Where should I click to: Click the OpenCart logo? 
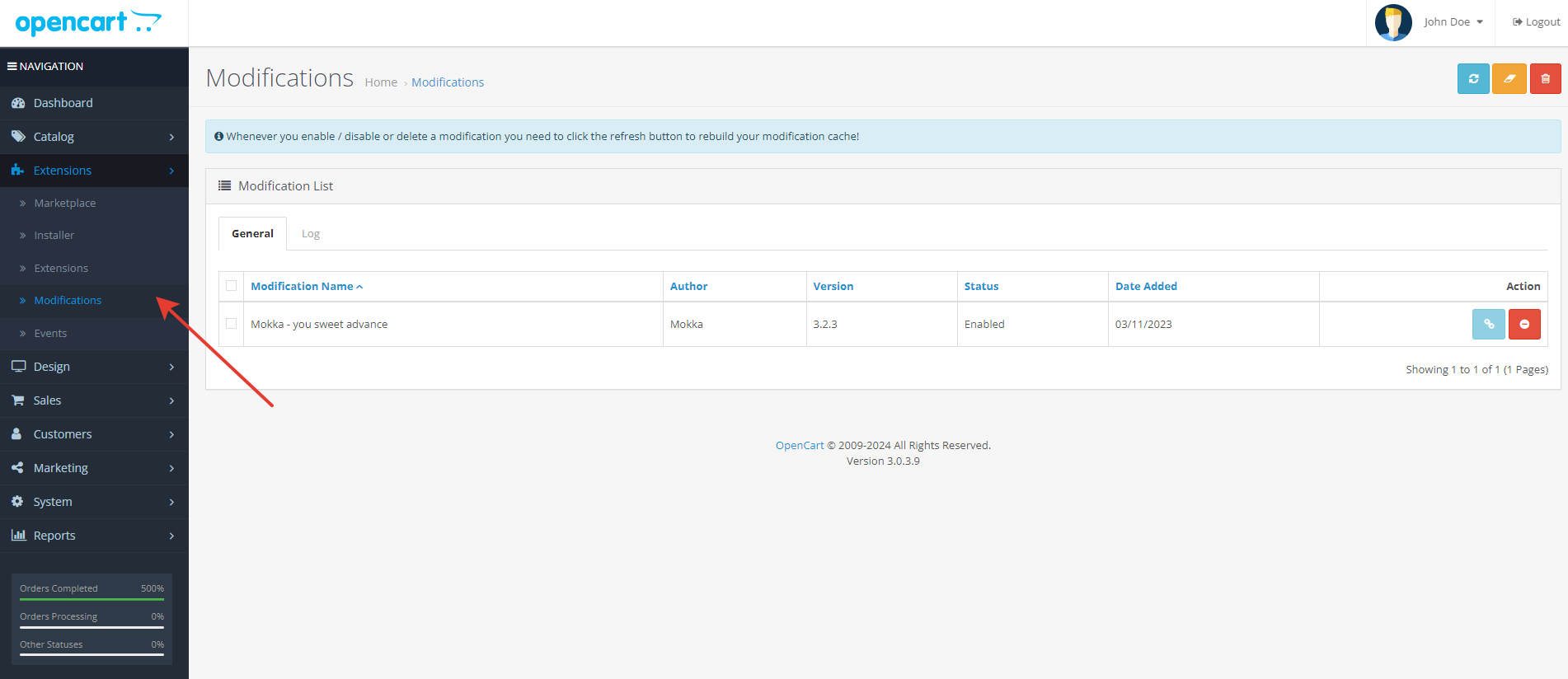(88, 22)
